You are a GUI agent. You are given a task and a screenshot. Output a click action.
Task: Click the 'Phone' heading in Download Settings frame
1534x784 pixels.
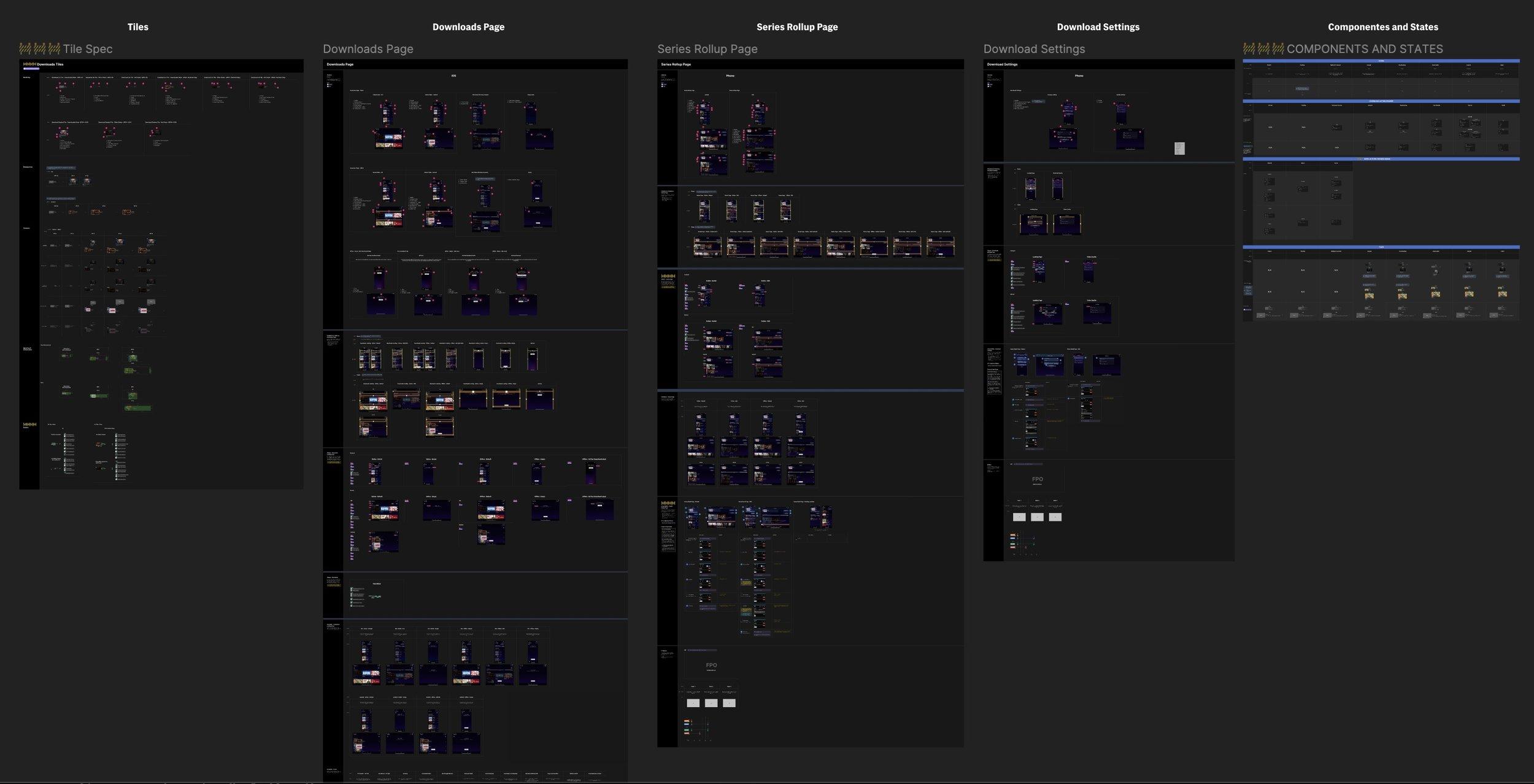click(1079, 76)
